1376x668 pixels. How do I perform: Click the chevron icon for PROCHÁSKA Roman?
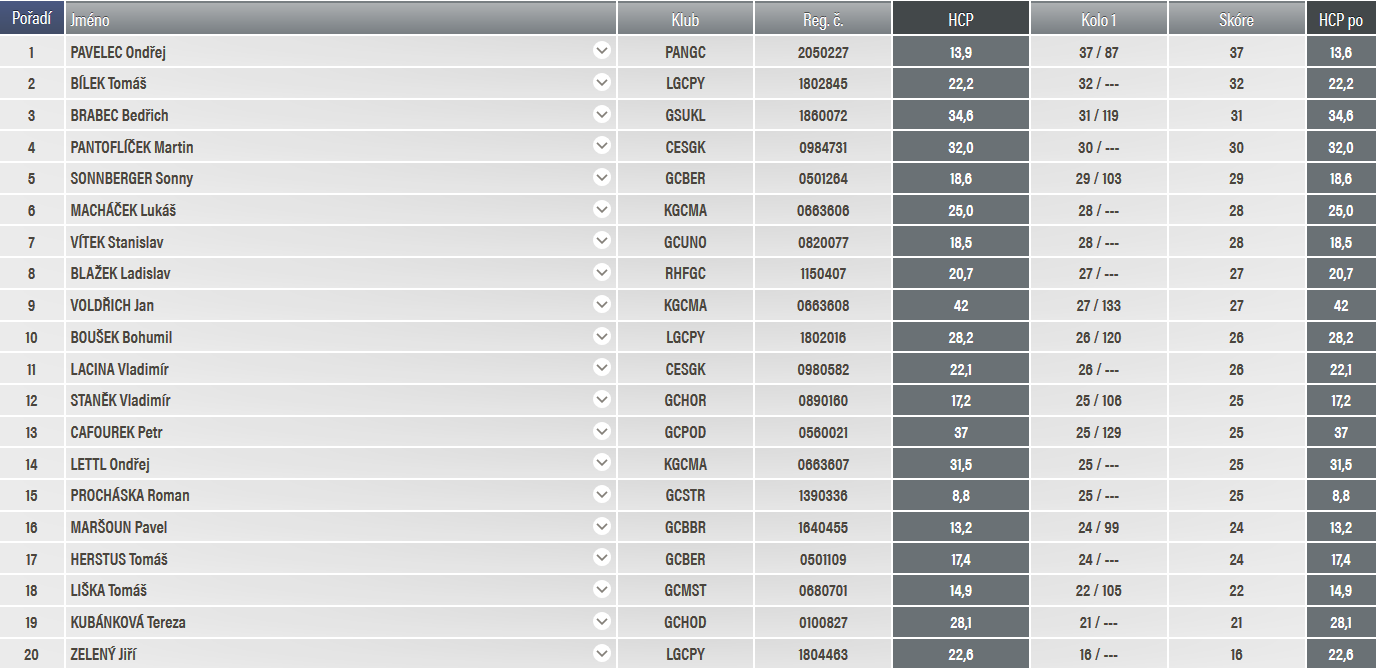(601, 494)
